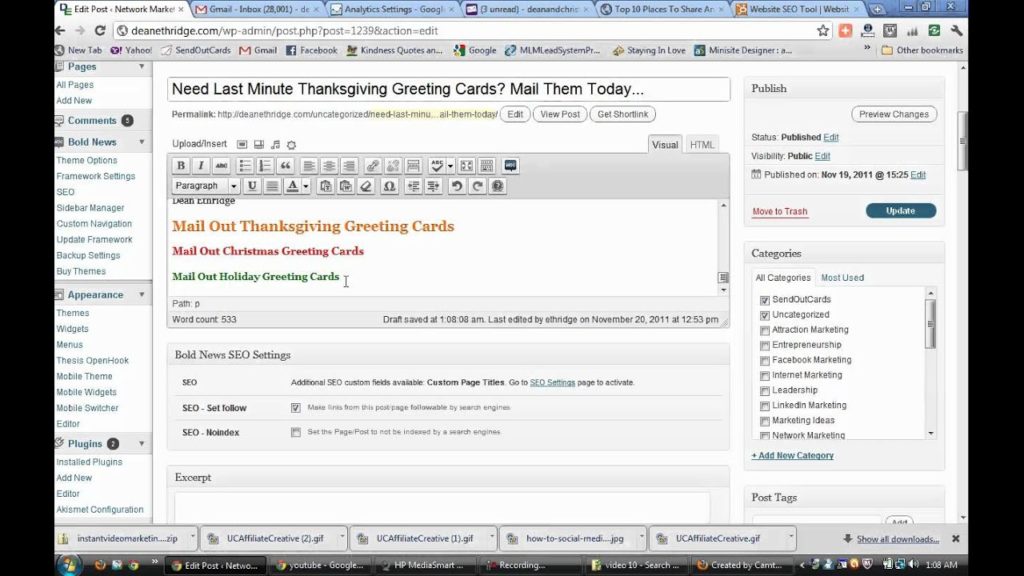Select All Categories tab
The height and width of the screenshot is (576, 1024).
tap(783, 278)
